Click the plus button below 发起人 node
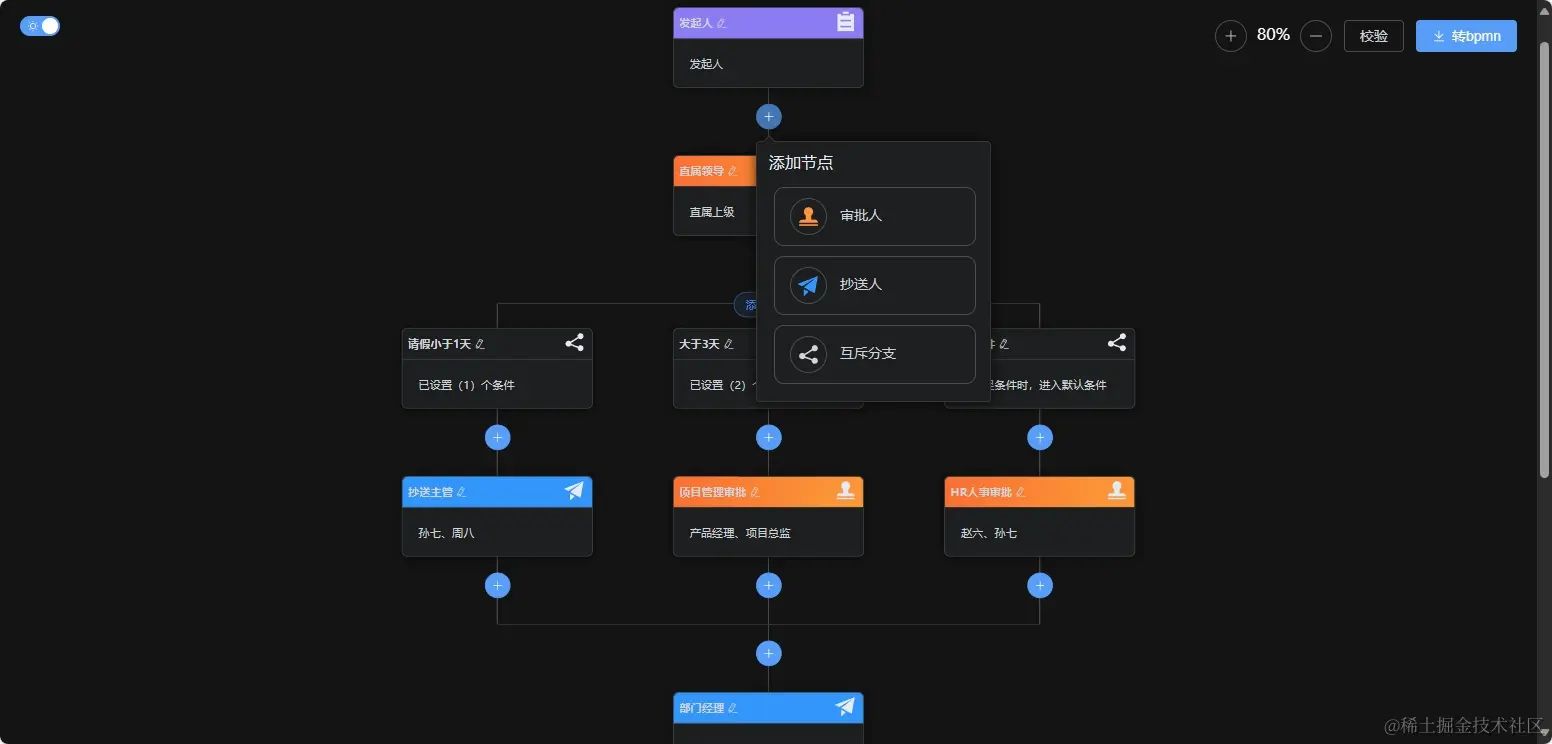Screen dimensions: 1552x744 coord(768,117)
